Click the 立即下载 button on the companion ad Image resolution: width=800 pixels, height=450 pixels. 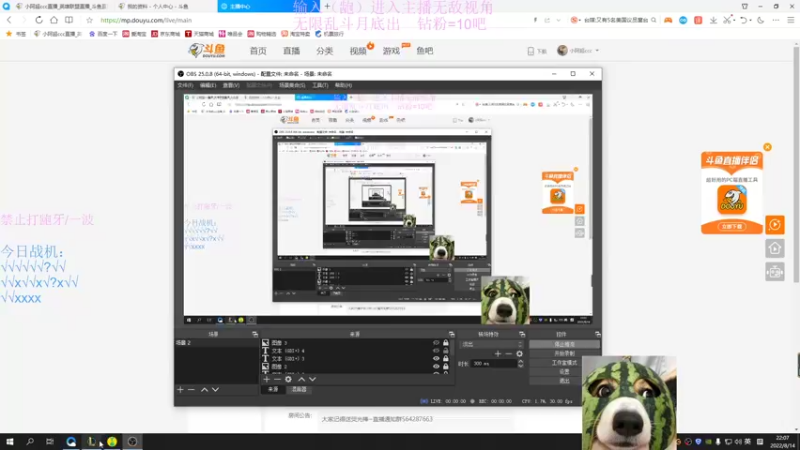[732, 226]
